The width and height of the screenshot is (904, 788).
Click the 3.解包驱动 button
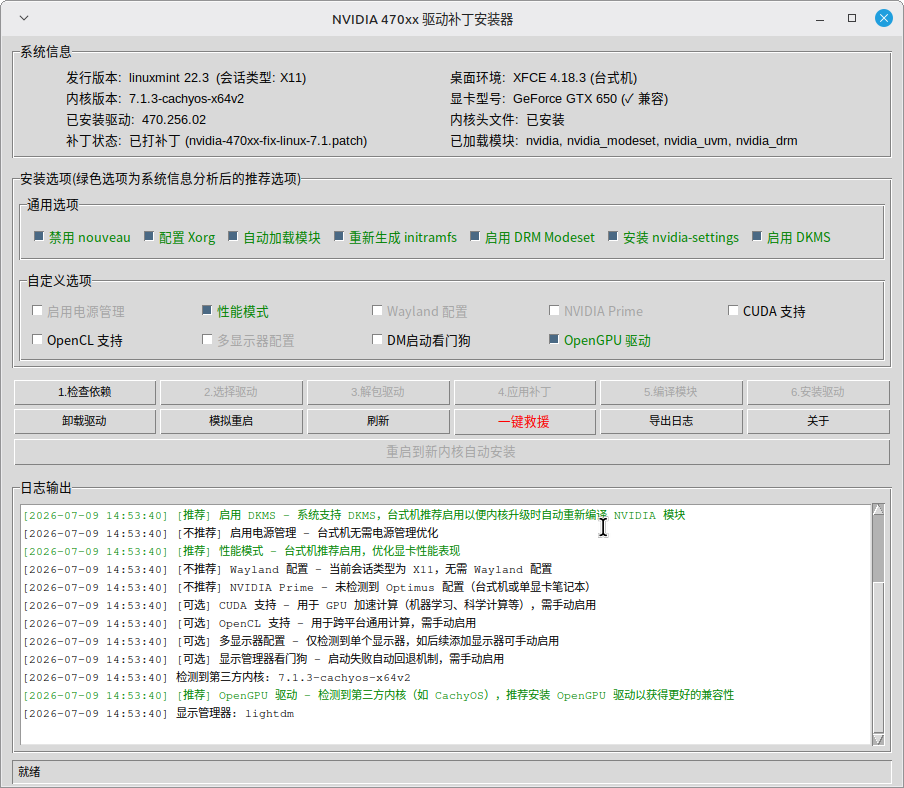(x=378, y=392)
